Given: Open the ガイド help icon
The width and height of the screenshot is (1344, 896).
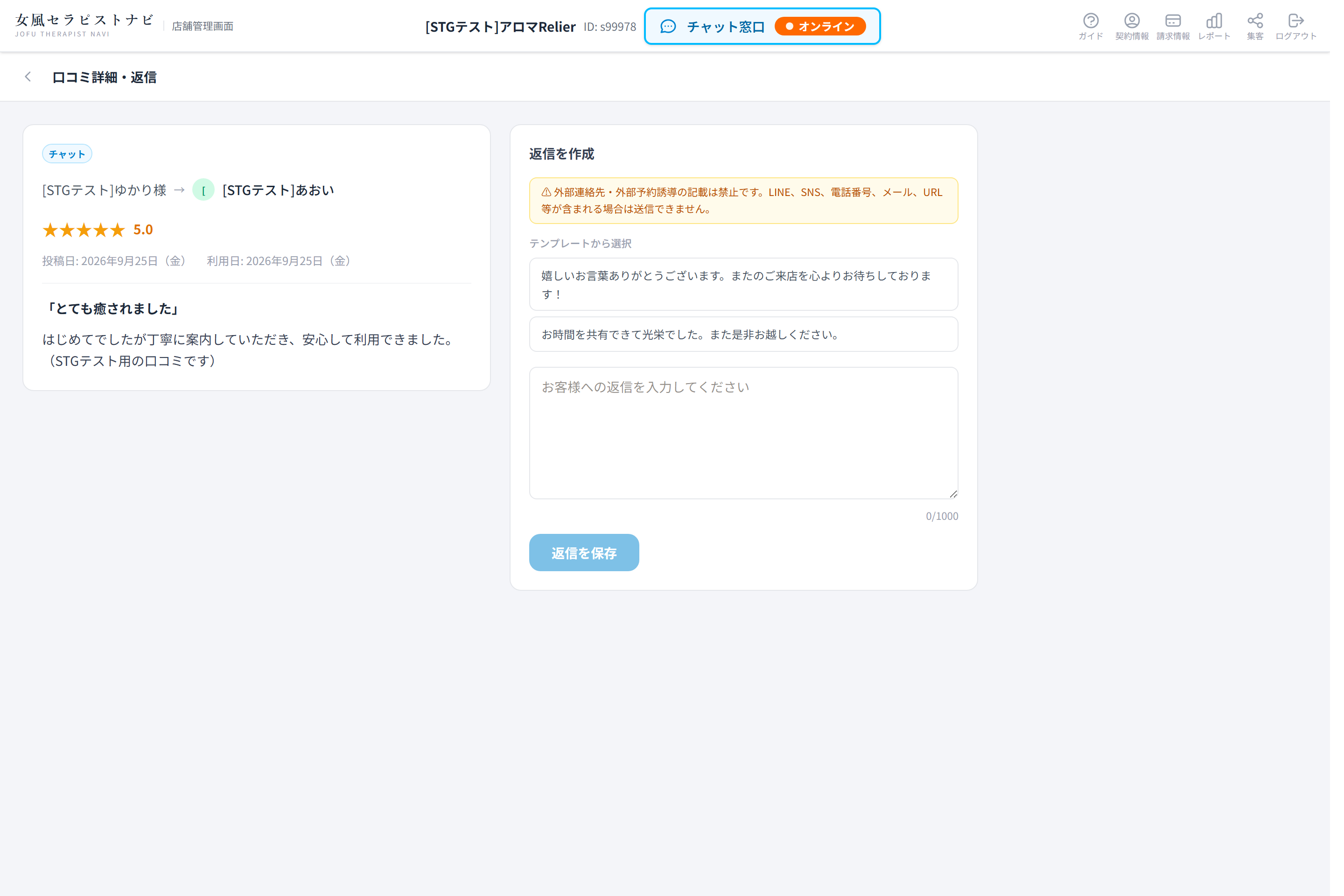Looking at the screenshot, I should point(1102,26).
